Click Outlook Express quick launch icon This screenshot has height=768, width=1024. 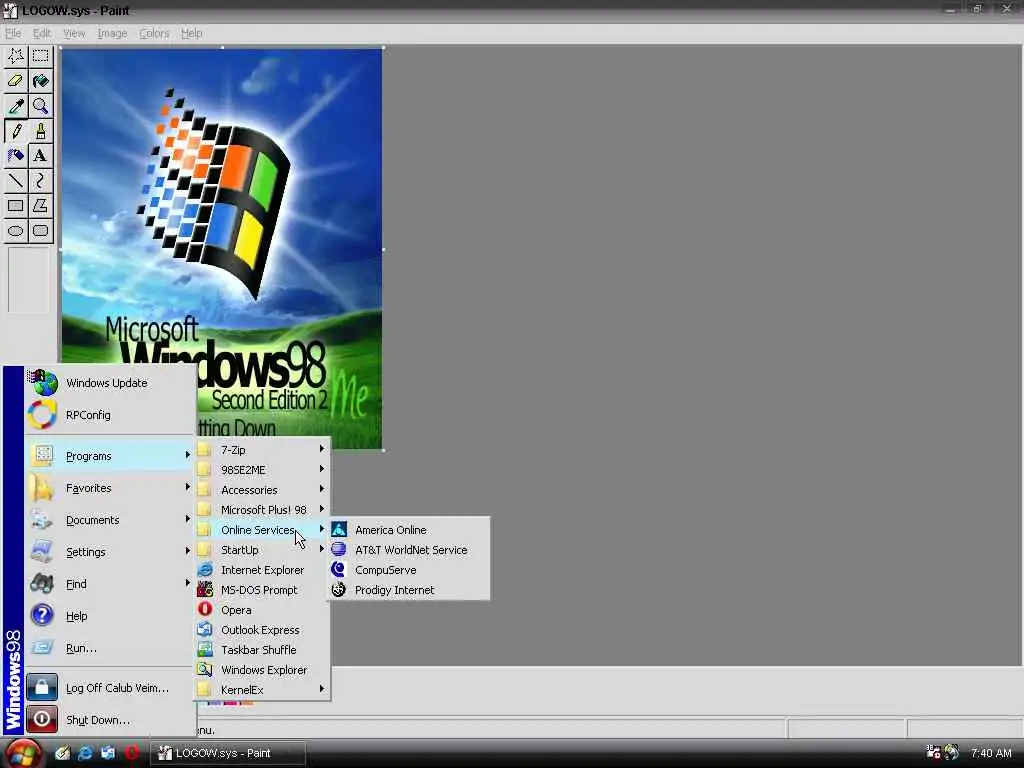pyautogui.click(x=108, y=753)
